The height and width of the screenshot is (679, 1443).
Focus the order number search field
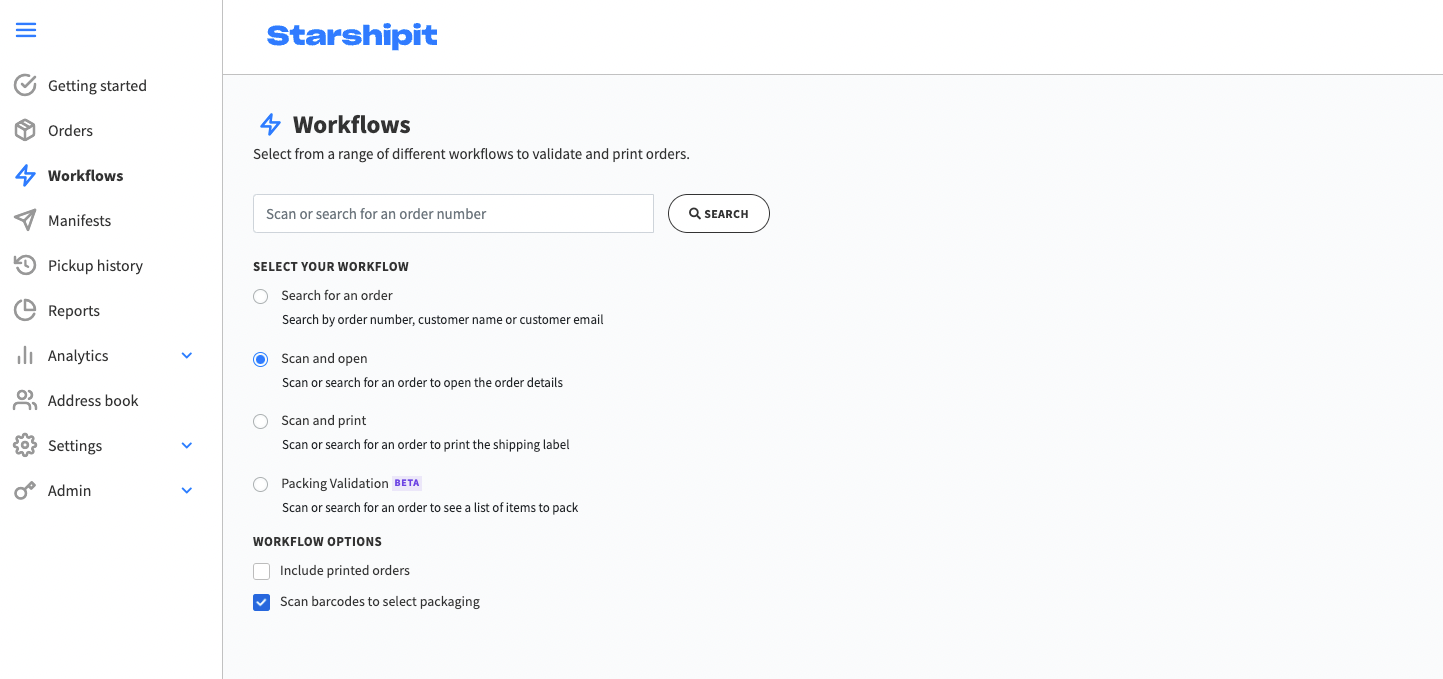(453, 214)
